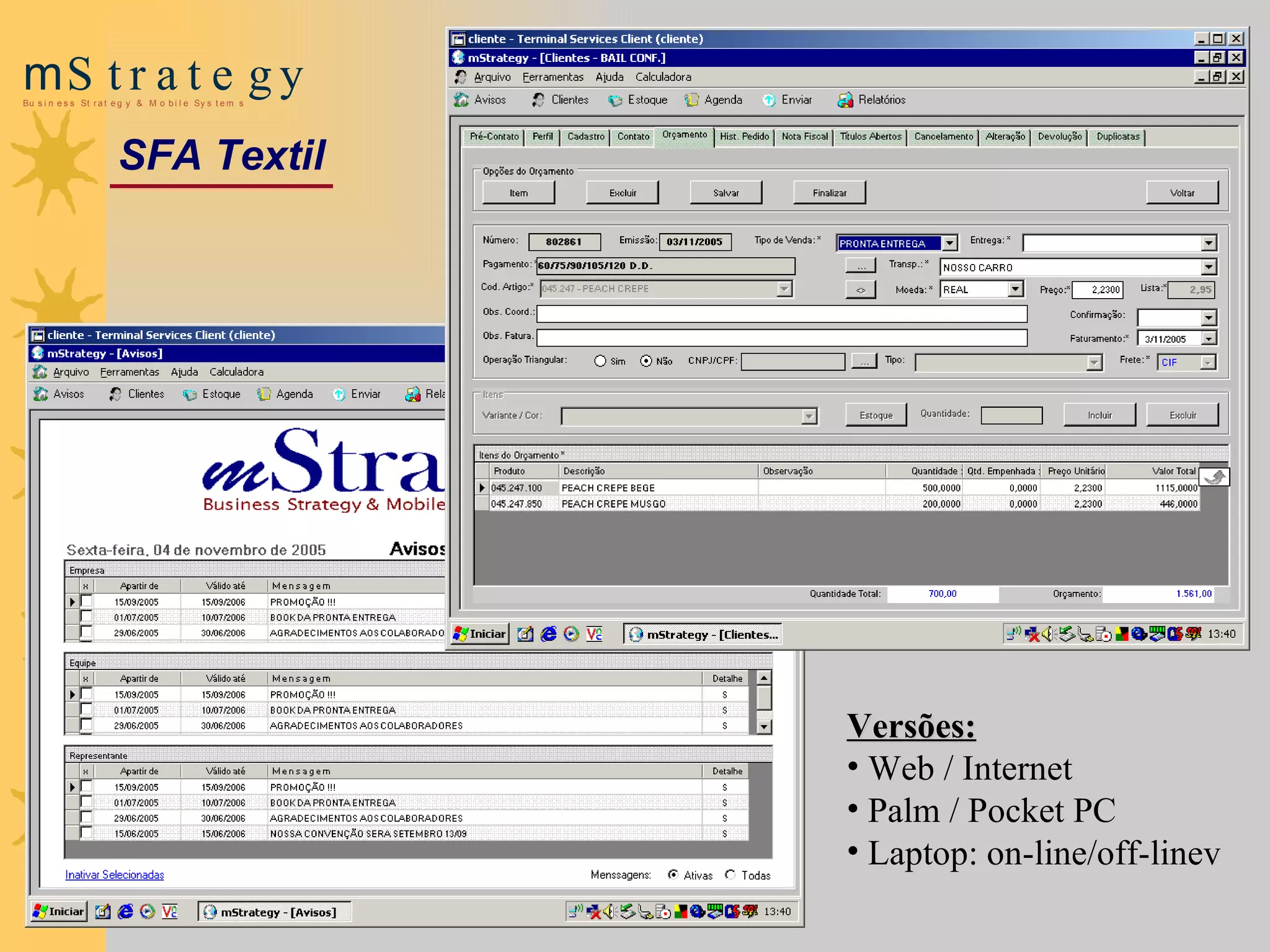Open Avisos in the Clientes window toolbar
Screen dimensions: 1270x952
coord(480,100)
